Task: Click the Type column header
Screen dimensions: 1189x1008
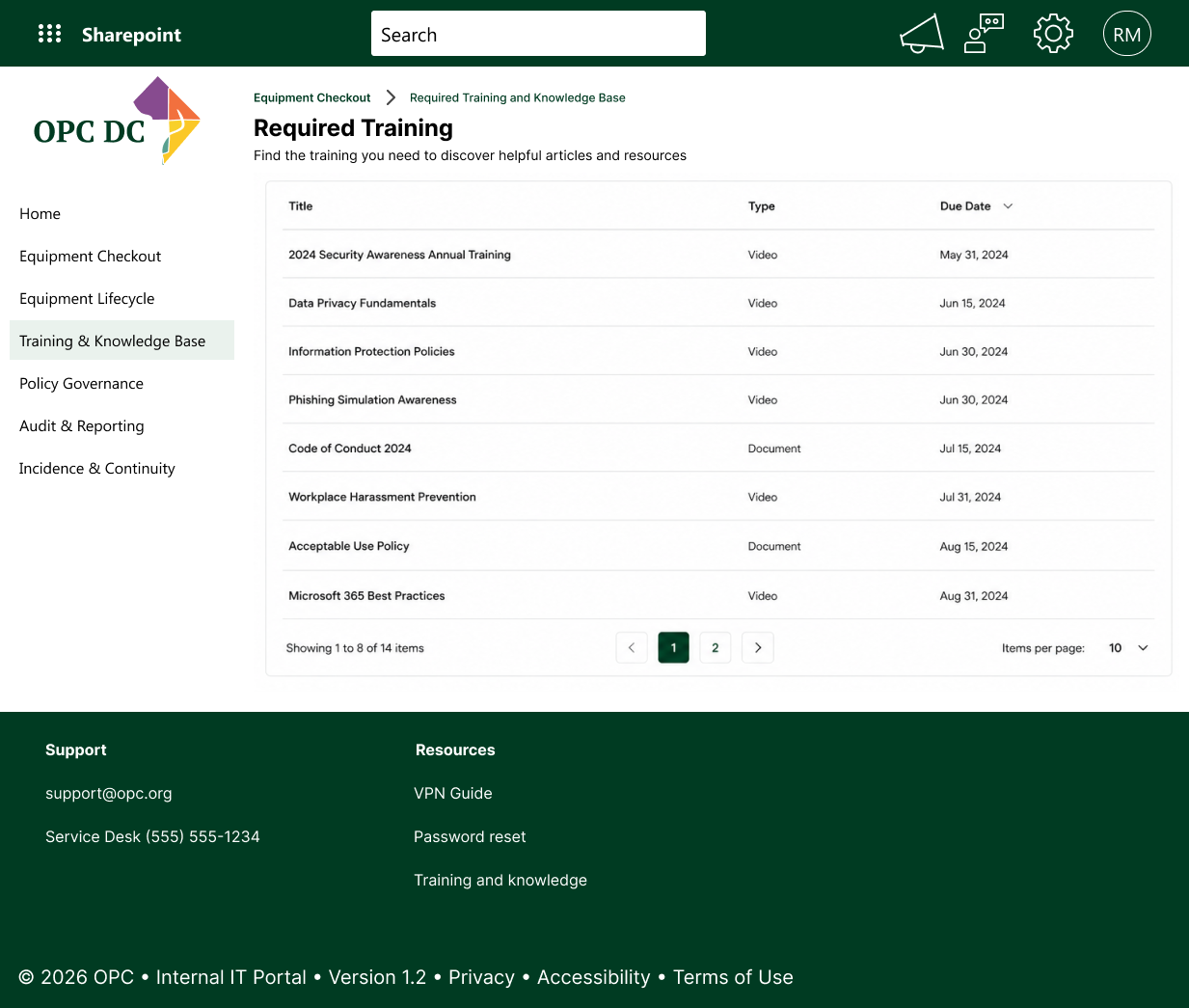Action: tap(761, 206)
